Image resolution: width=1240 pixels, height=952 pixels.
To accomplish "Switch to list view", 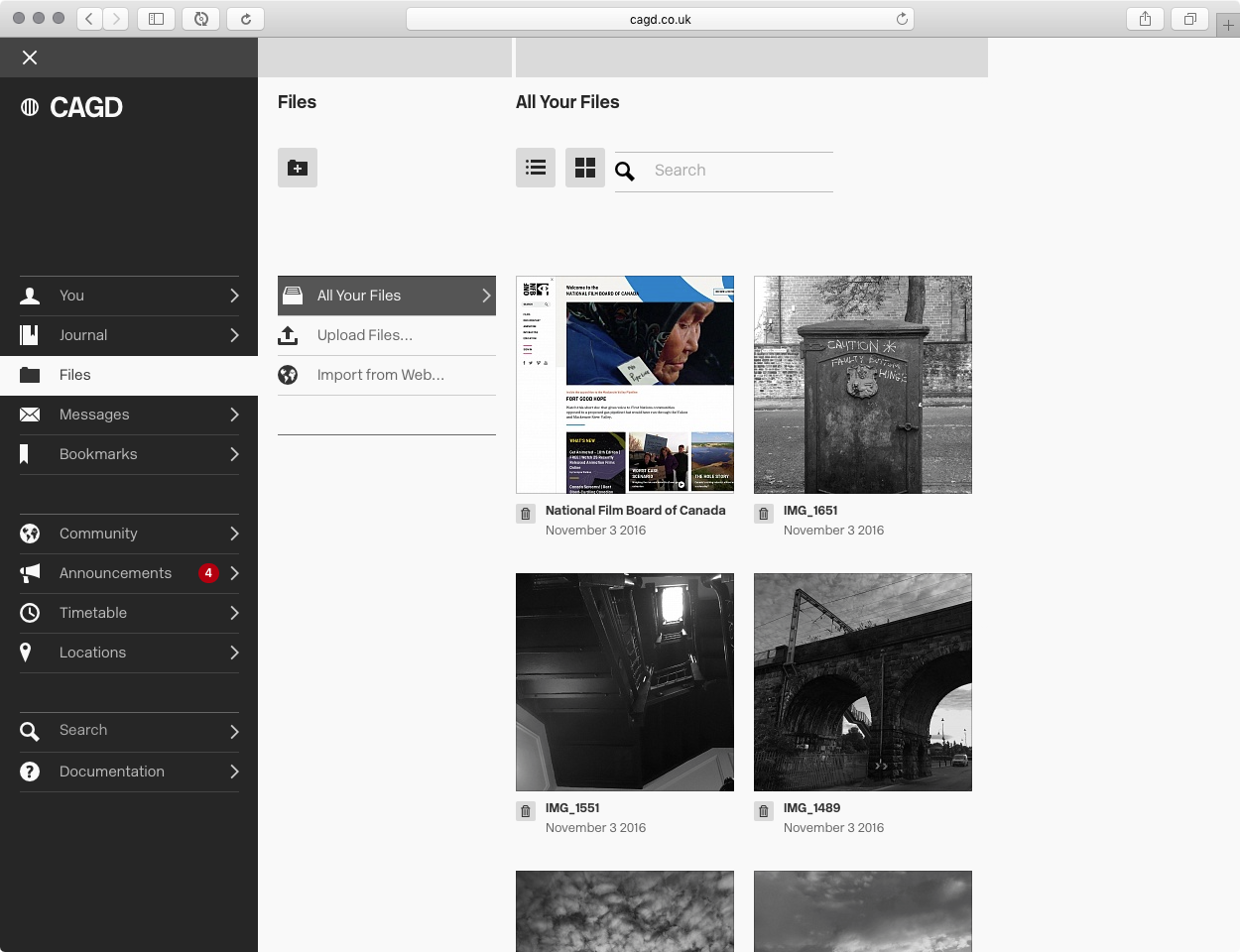I will 536,168.
